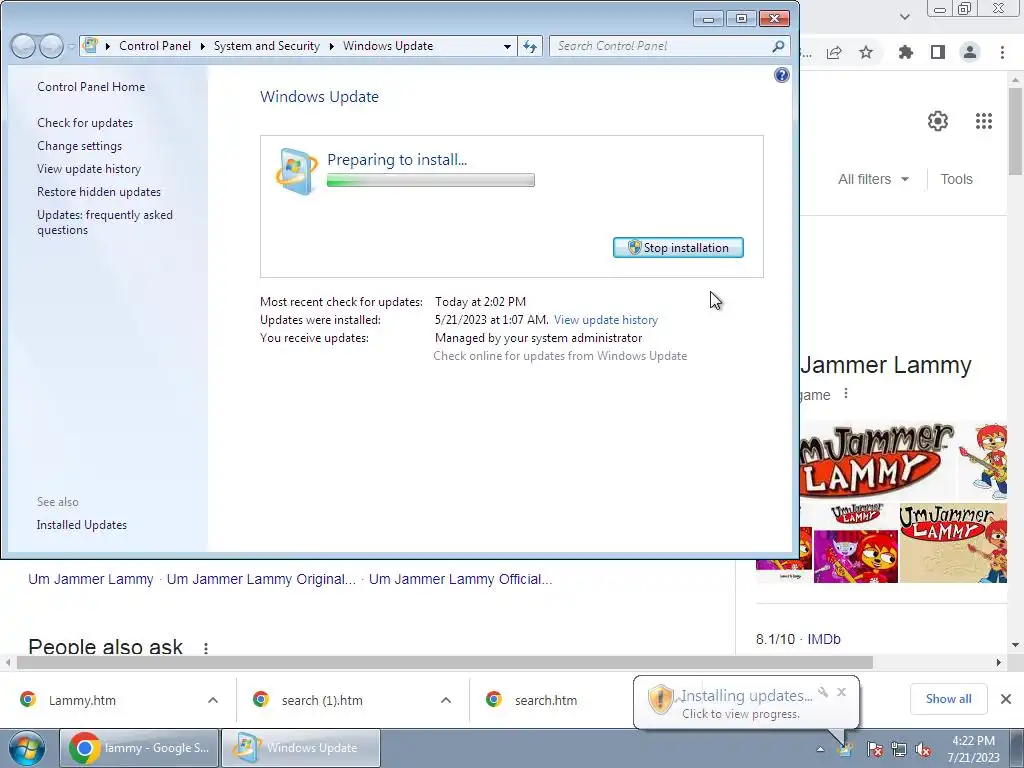Screen dimensions: 1024x768
Task: Open the All filters dropdown
Action: click(x=873, y=179)
